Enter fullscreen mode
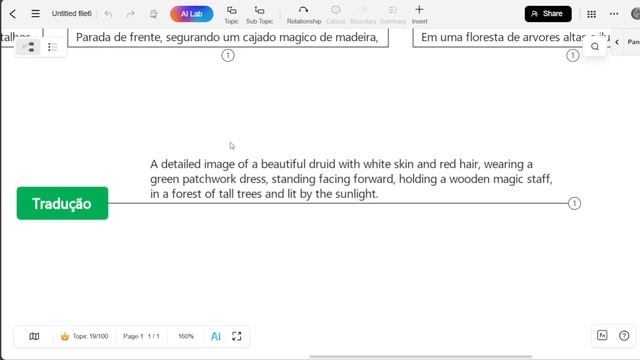 [237, 336]
